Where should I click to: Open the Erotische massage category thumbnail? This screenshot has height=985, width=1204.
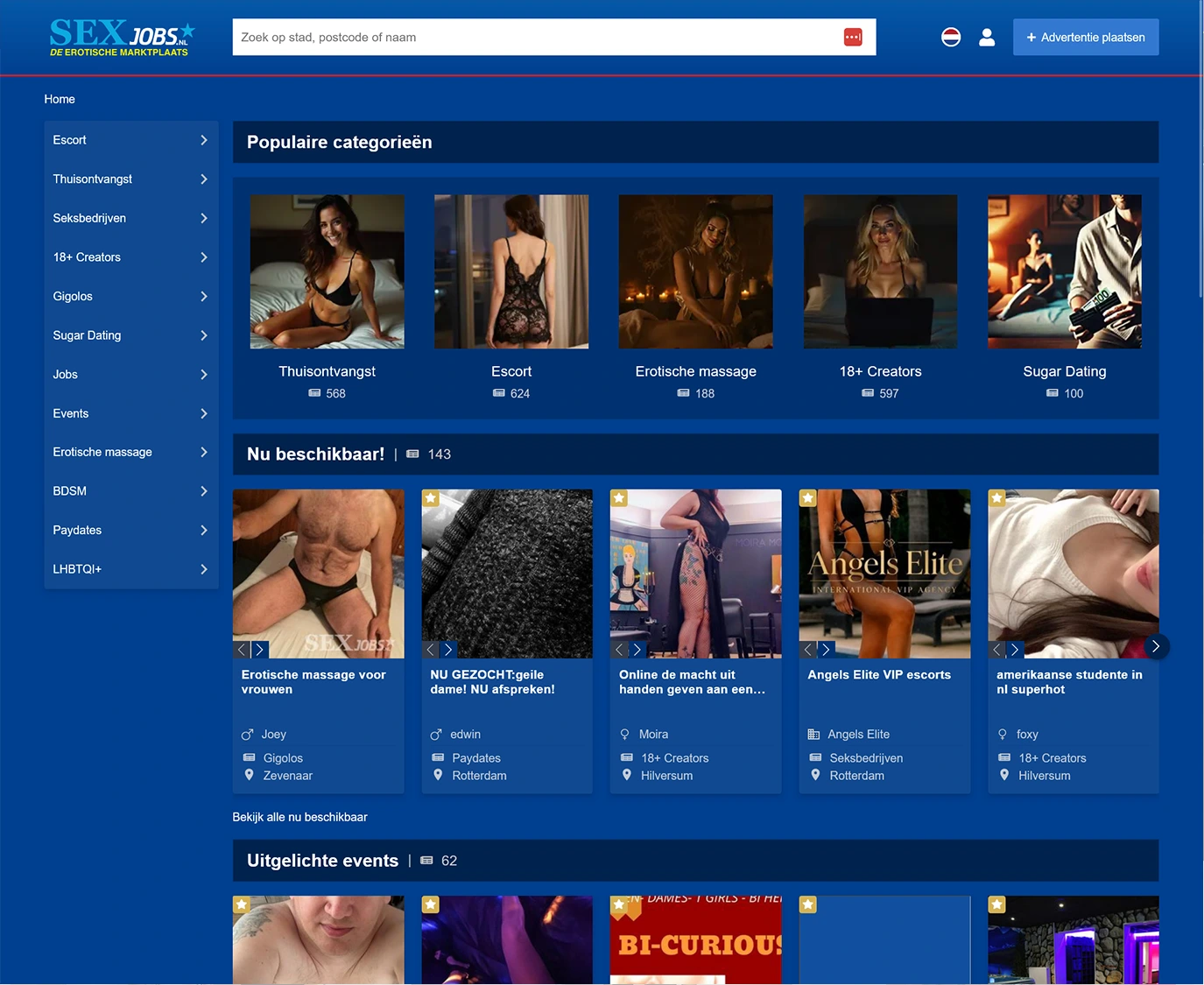point(695,271)
